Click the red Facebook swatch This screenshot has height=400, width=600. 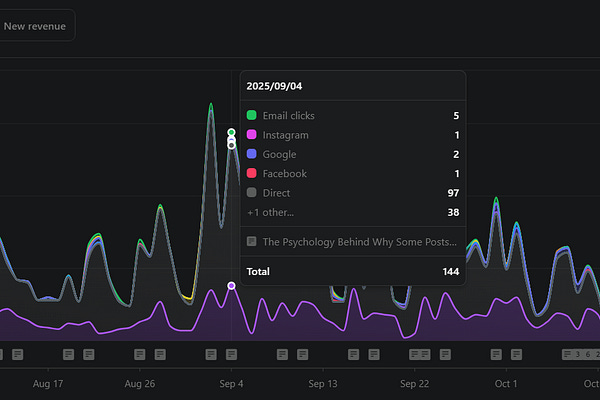tap(251, 173)
